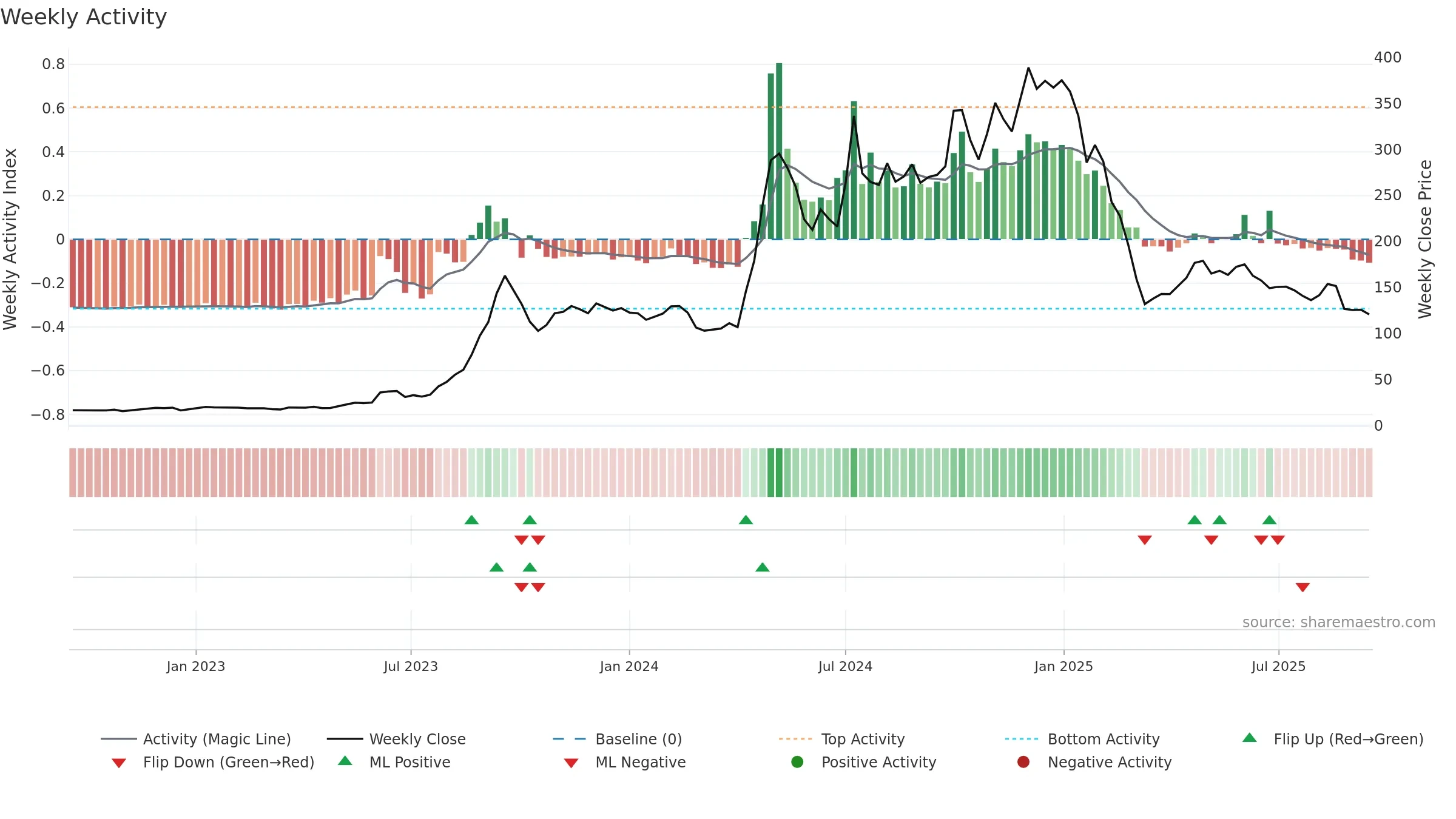Click the Jan 2023 x-axis label

tap(196, 666)
